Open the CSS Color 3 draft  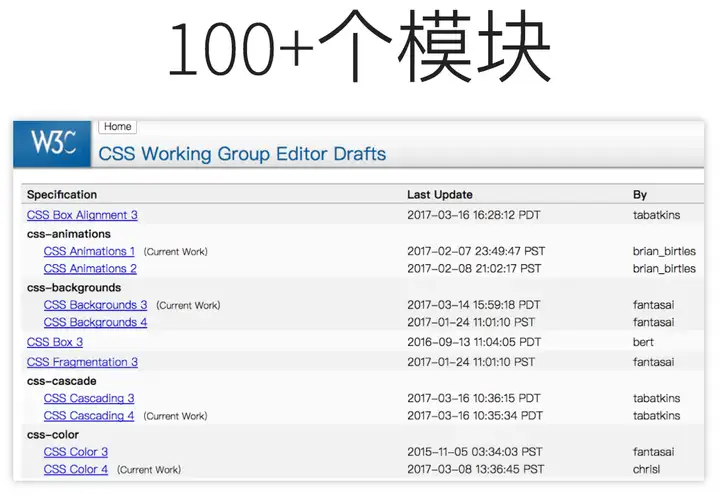(76, 452)
